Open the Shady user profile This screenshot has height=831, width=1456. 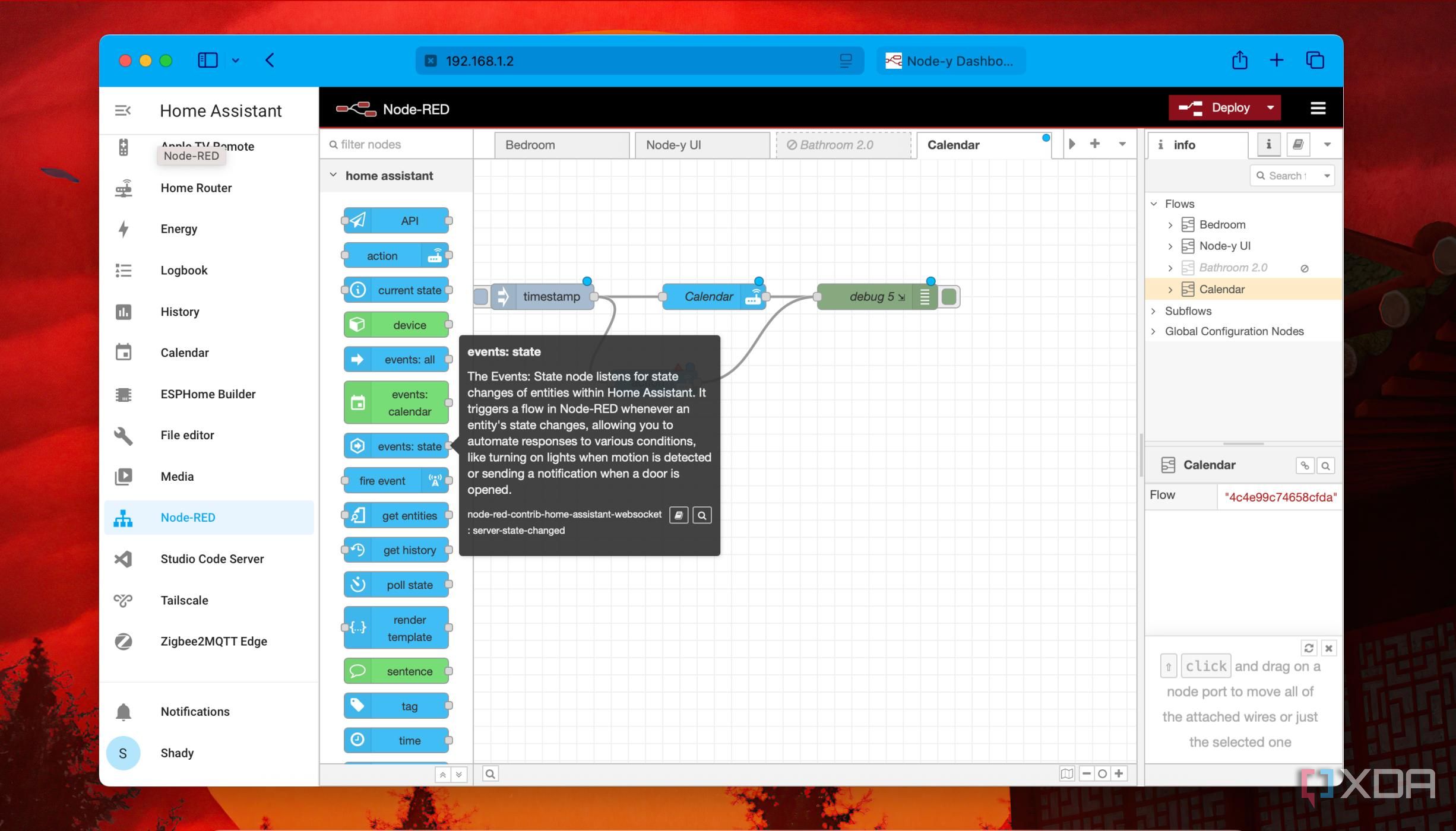click(x=209, y=753)
